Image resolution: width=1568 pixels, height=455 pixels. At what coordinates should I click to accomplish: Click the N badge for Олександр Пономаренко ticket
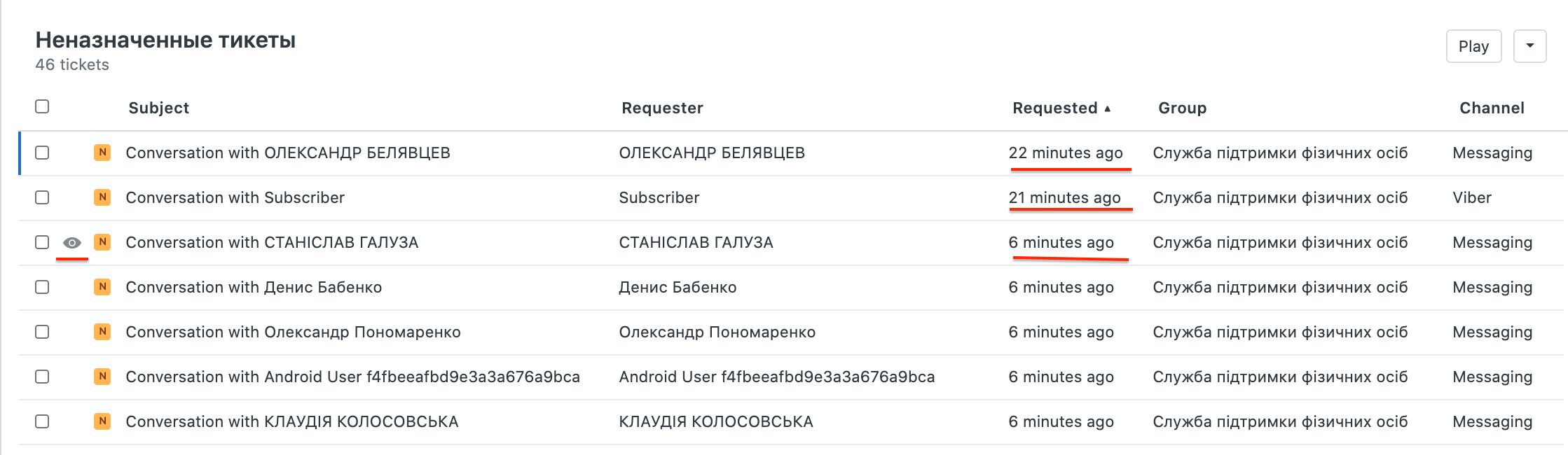coord(102,332)
